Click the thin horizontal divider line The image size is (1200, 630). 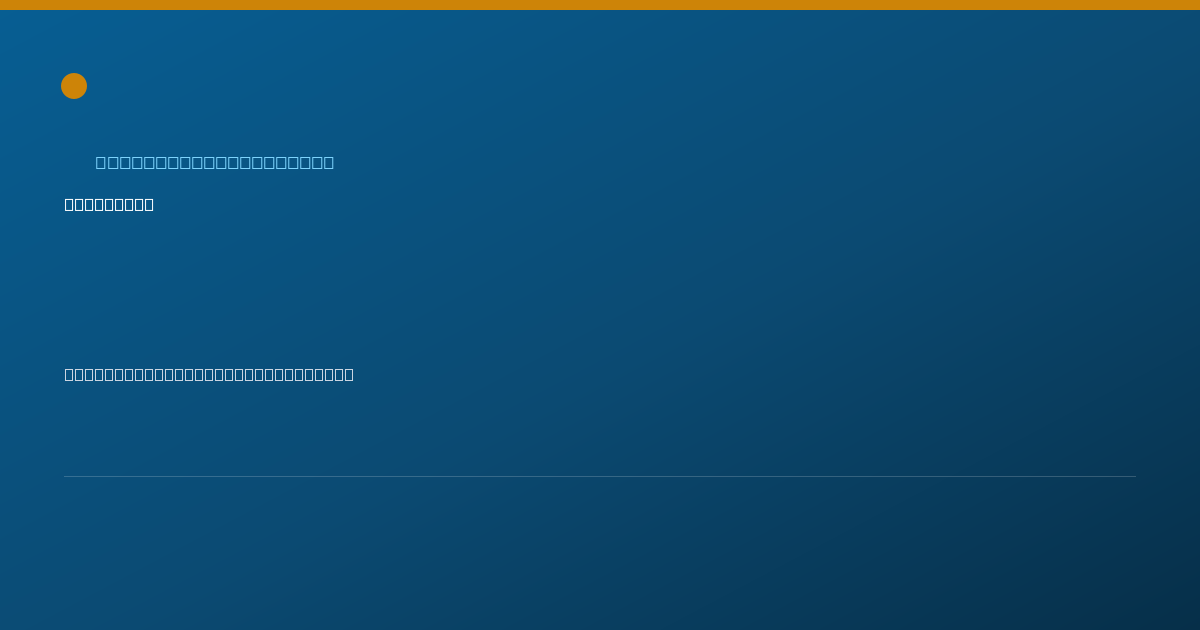coord(600,476)
